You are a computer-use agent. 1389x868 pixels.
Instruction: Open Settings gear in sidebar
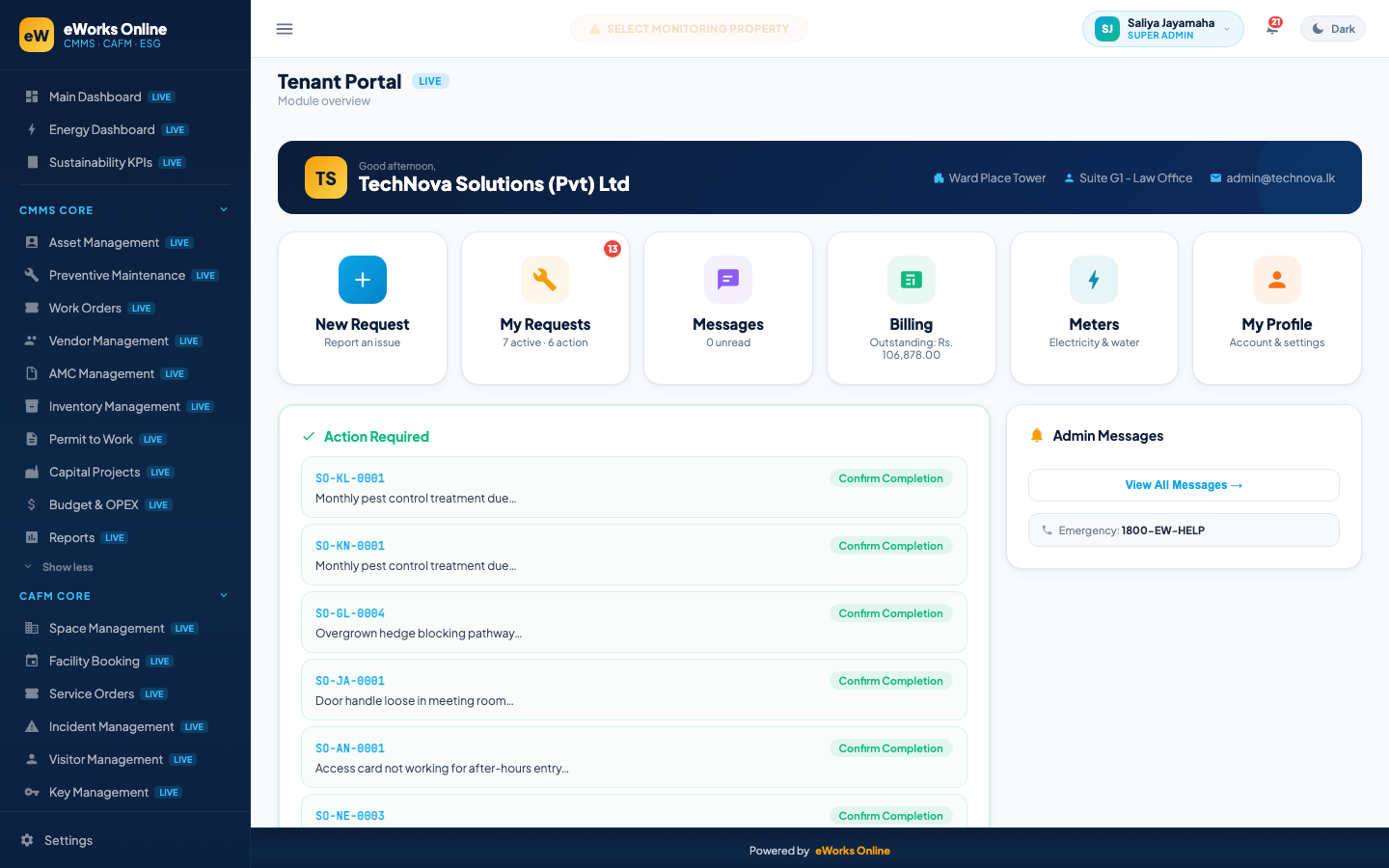(x=27, y=840)
